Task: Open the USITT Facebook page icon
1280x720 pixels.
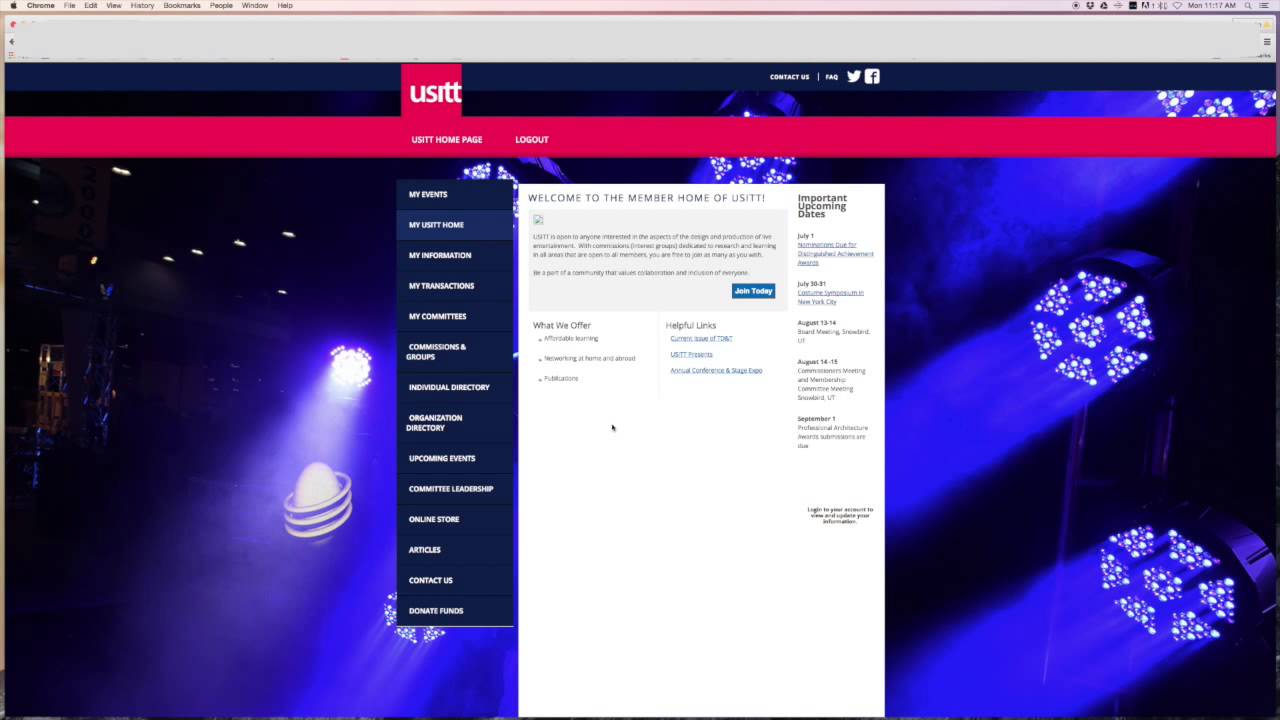Action: click(x=872, y=76)
